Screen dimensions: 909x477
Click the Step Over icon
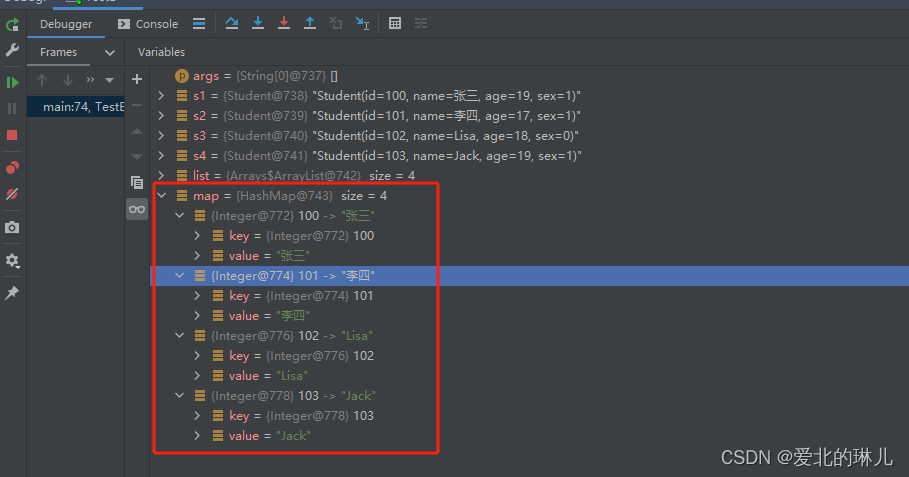coord(232,23)
